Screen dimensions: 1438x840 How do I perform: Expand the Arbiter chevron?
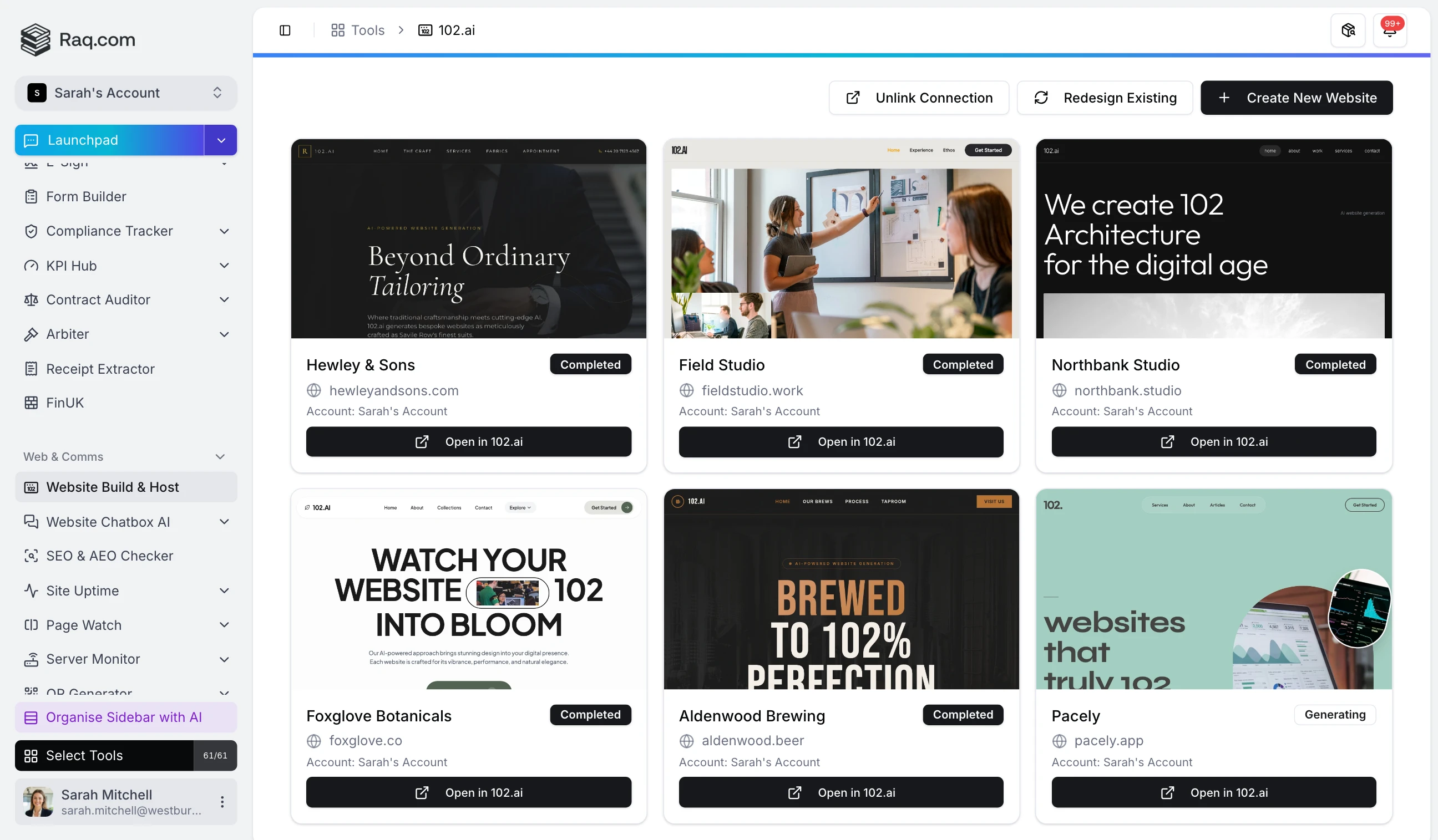point(224,334)
